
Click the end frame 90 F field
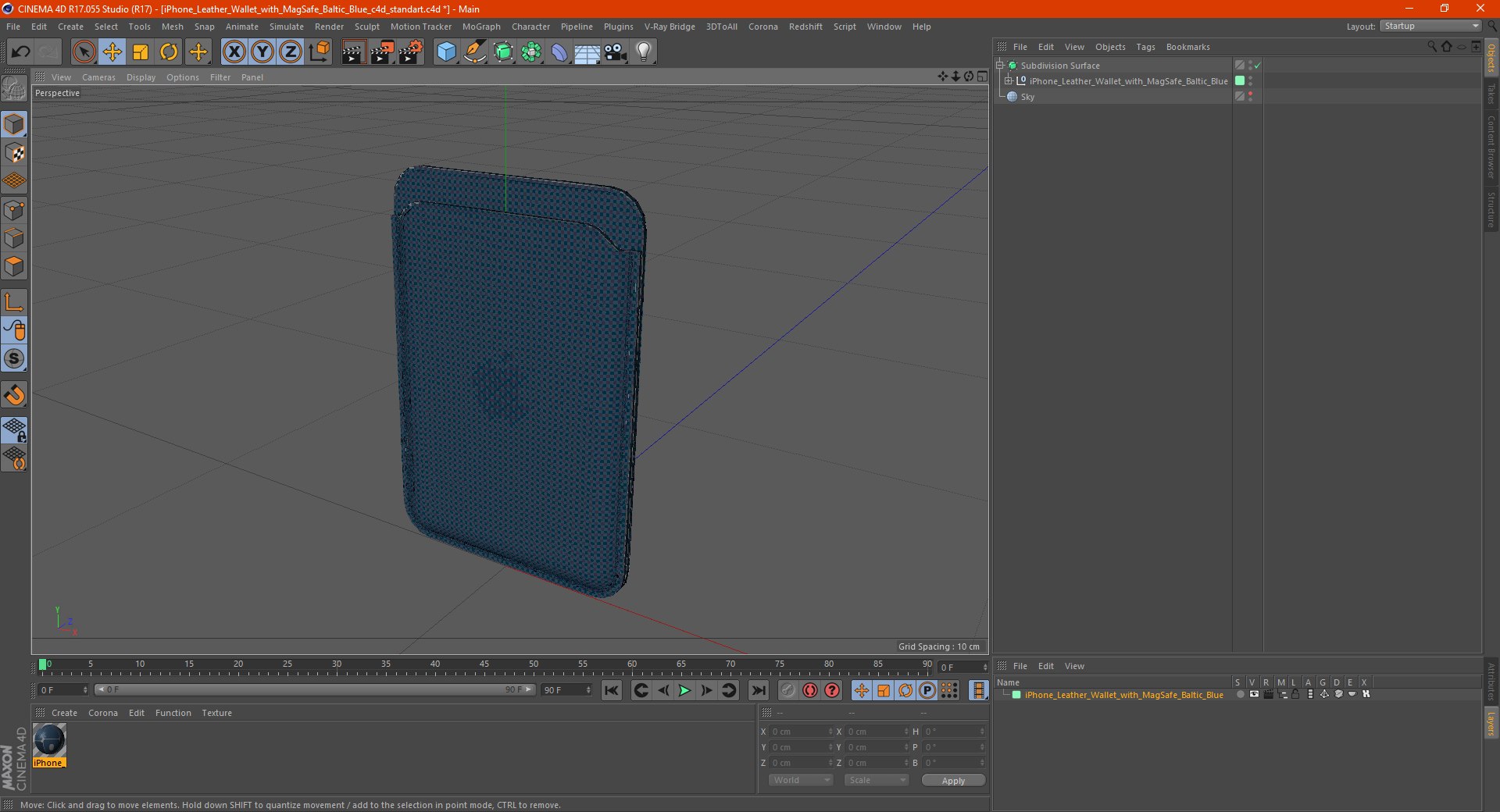click(566, 690)
